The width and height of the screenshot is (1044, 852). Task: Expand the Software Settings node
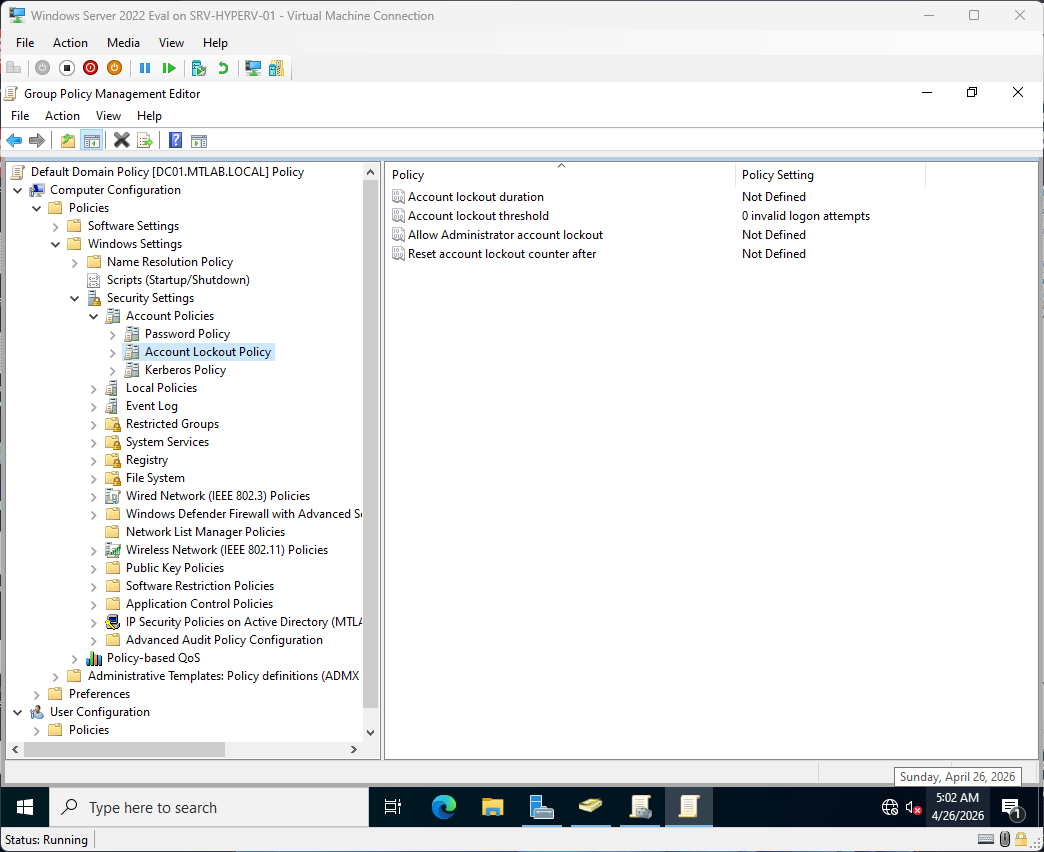tap(56, 226)
